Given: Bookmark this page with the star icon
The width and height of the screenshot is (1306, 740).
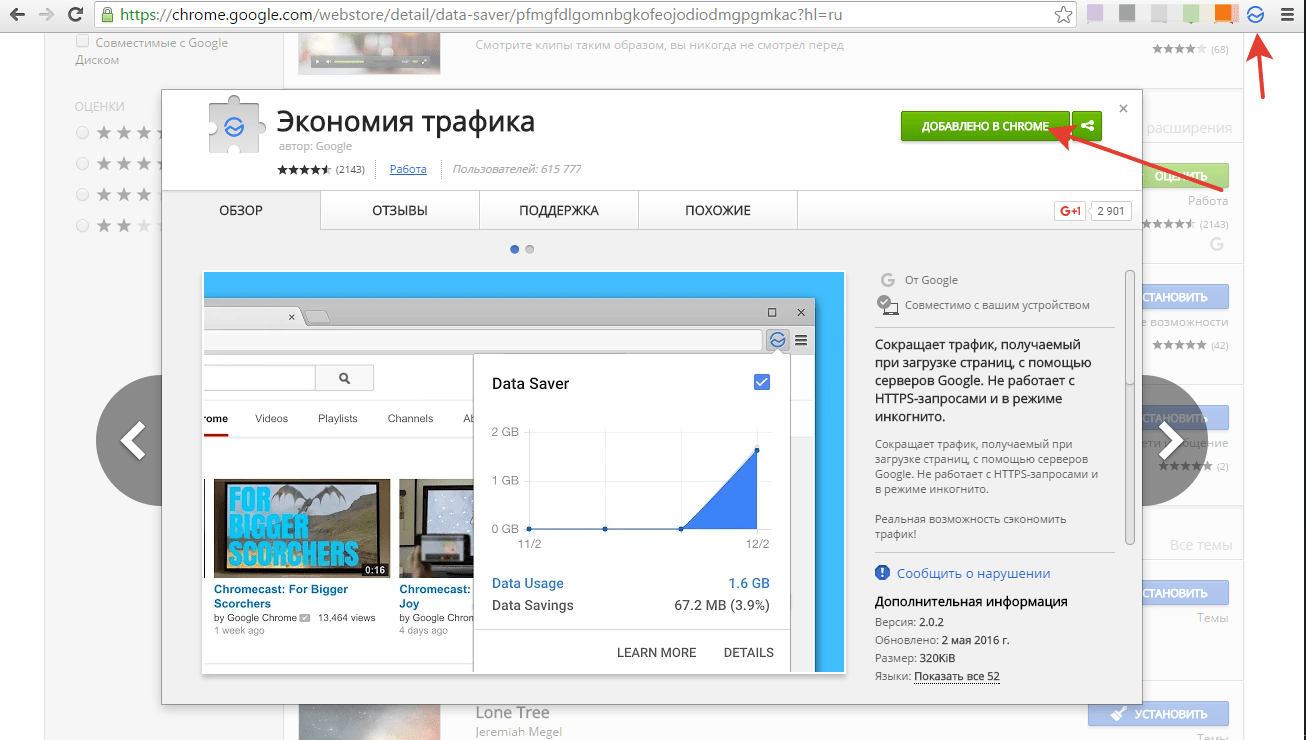Looking at the screenshot, I should point(1064,15).
